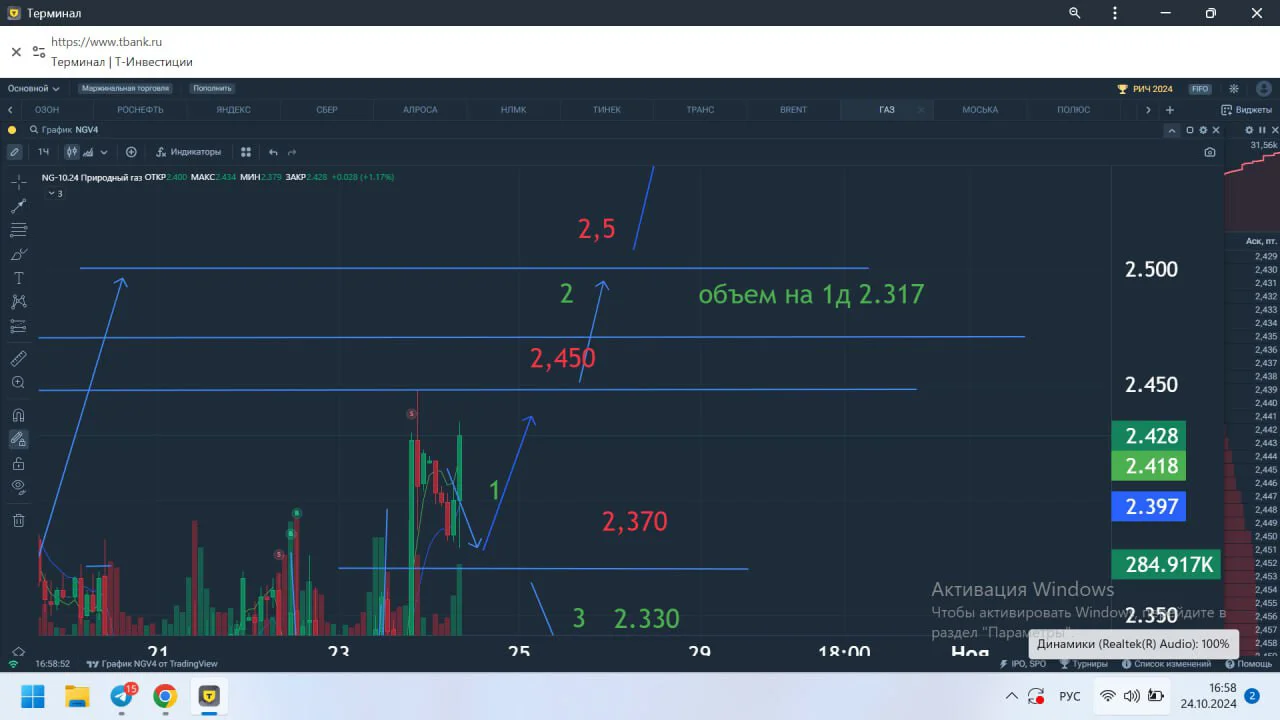This screenshot has width=1280, height=720.
Task: Expand the chart type dropdown arrow
Action: [x=104, y=152]
